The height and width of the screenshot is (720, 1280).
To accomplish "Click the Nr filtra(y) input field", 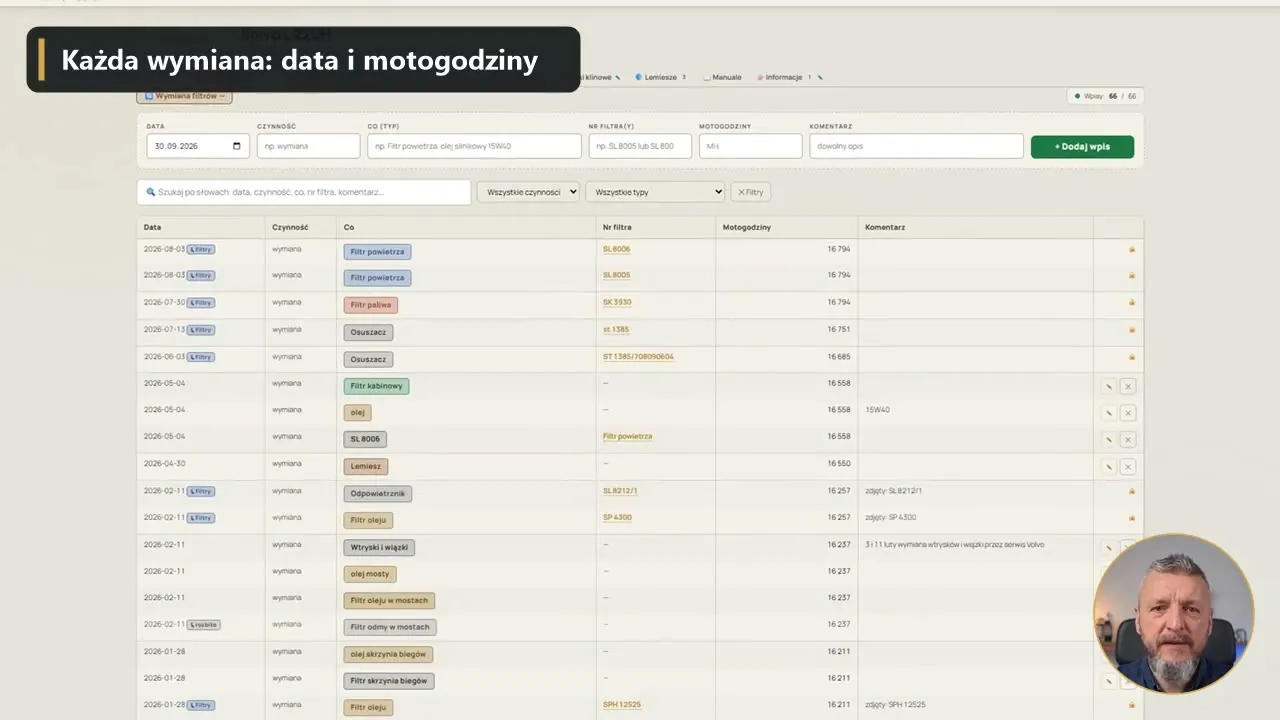I will pyautogui.click(x=640, y=146).
